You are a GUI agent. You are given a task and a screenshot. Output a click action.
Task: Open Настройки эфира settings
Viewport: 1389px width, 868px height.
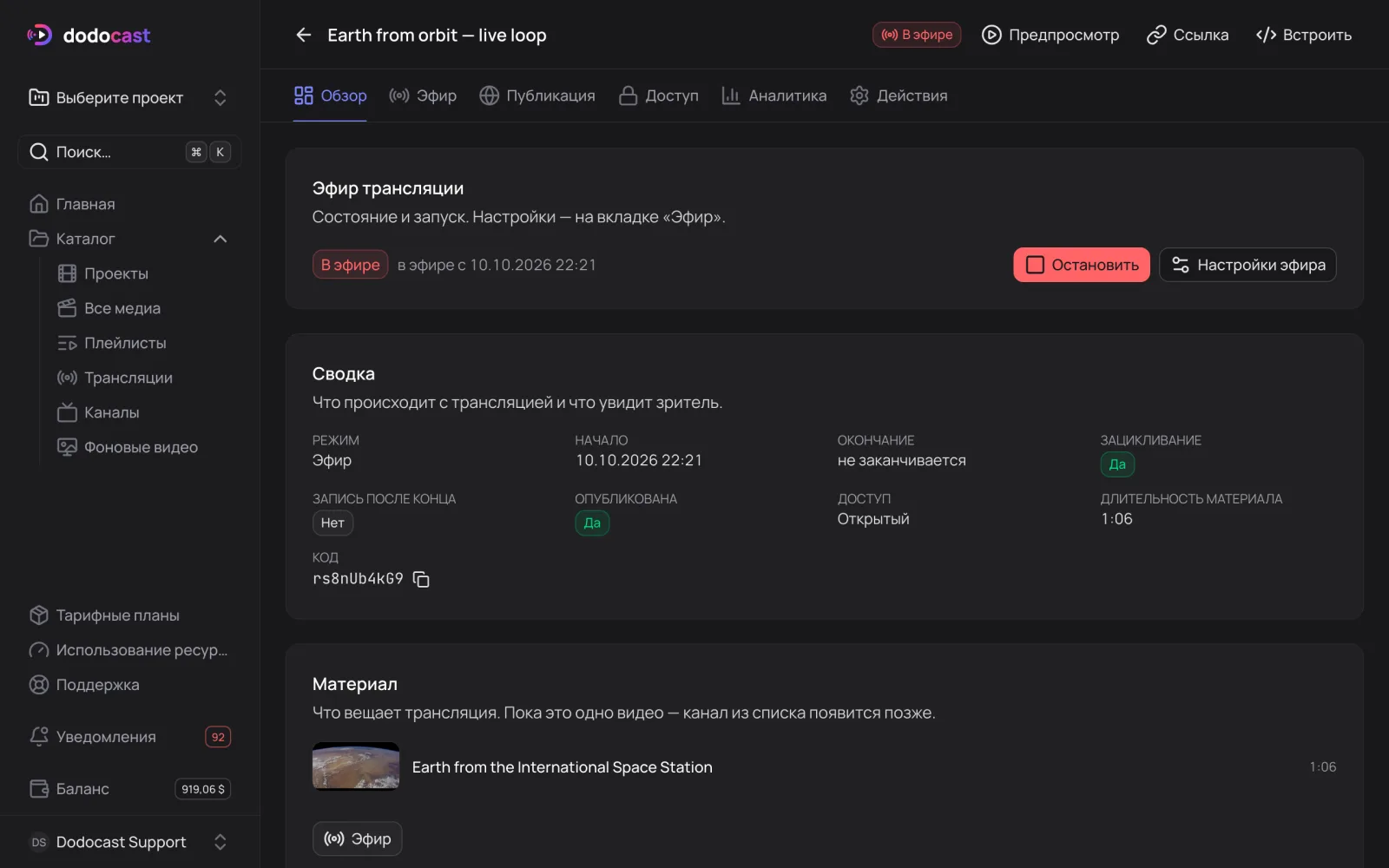tap(1248, 265)
